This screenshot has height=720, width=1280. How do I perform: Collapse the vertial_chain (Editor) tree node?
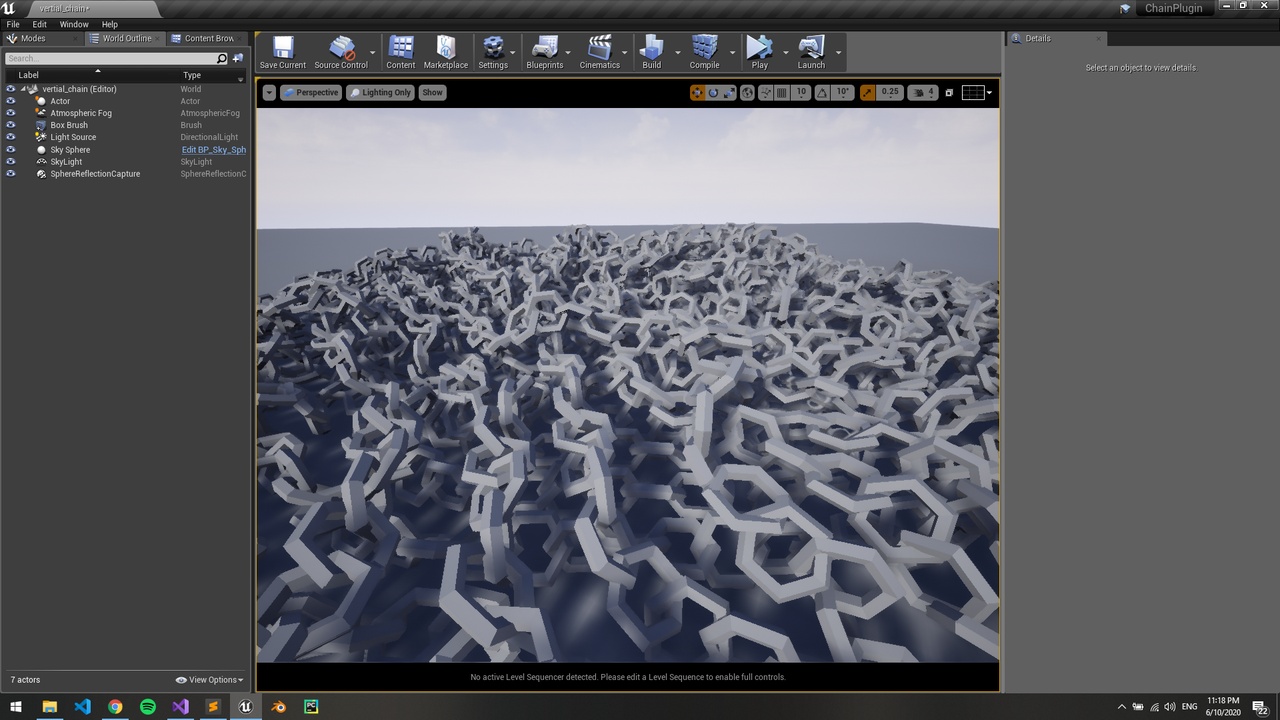(x=23, y=89)
